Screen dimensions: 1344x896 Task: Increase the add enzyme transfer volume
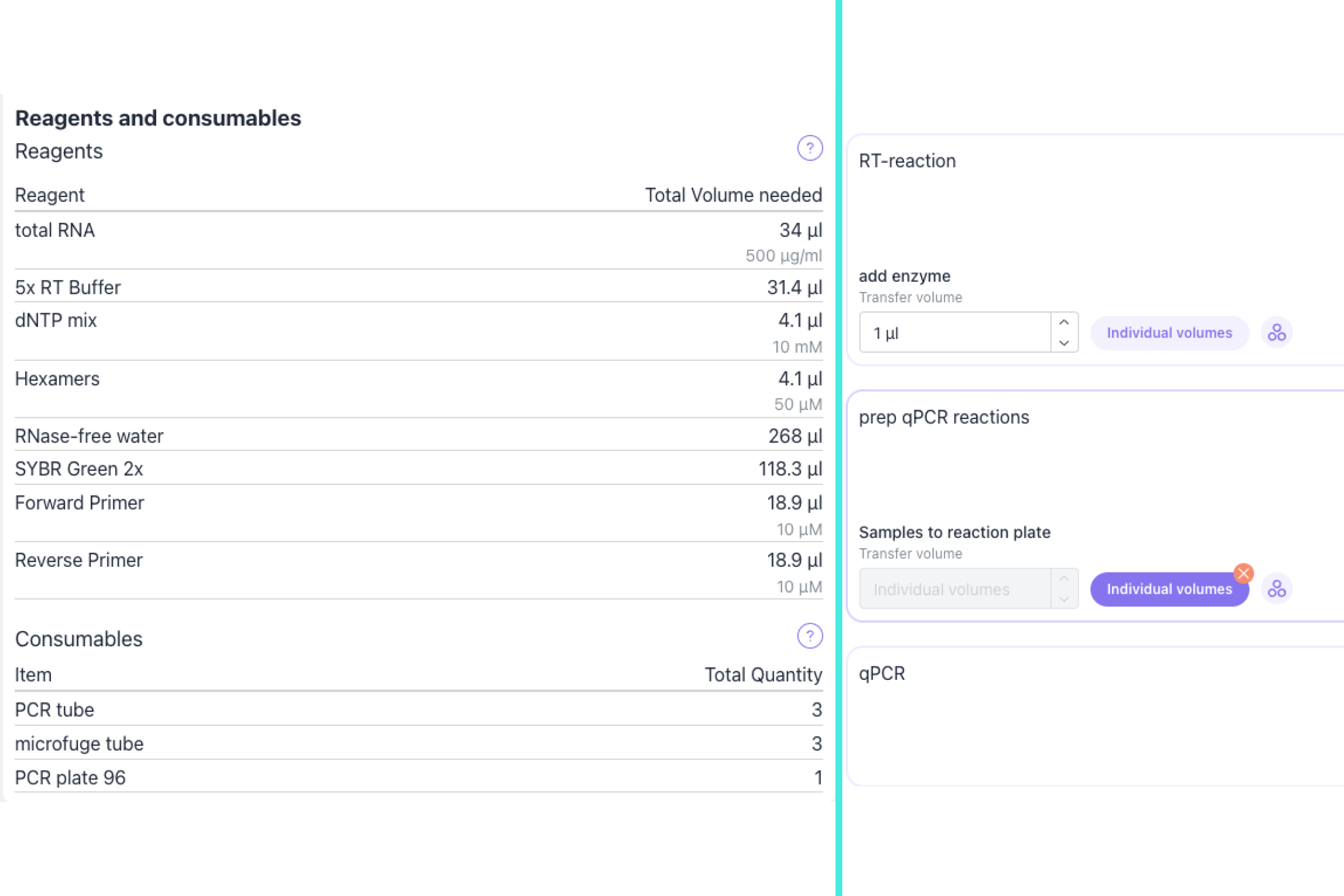point(1064,321)
